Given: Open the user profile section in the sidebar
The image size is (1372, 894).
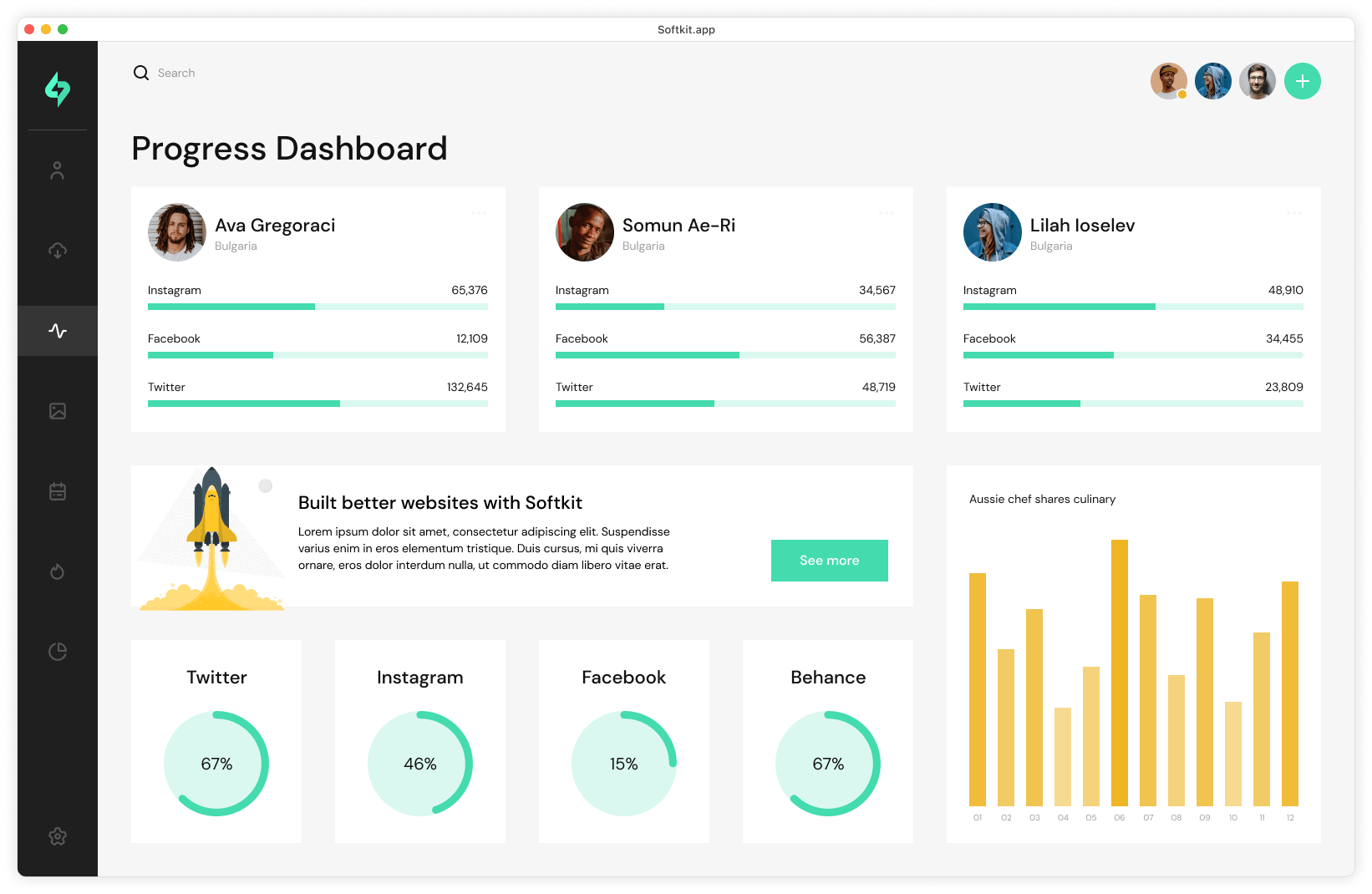Looking at the screenshot, I should (x=57, y=170).
